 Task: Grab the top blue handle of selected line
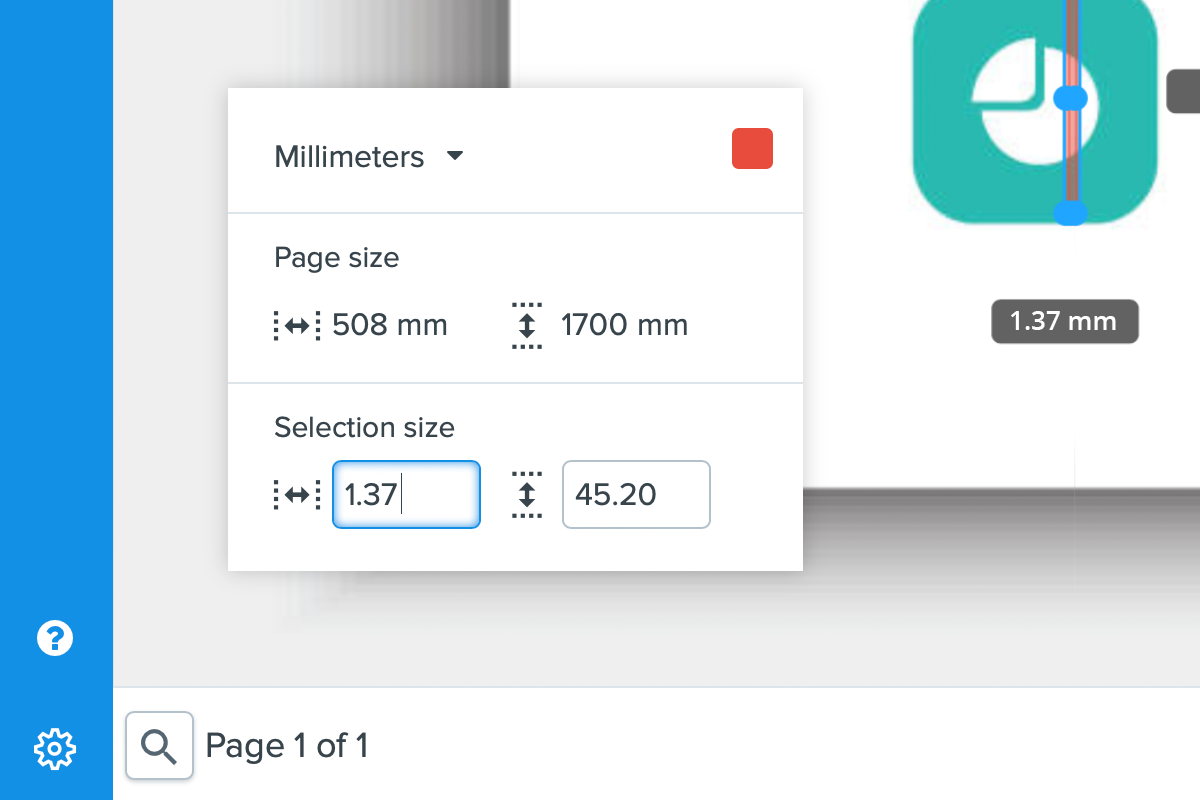(x=1070, y=98)
